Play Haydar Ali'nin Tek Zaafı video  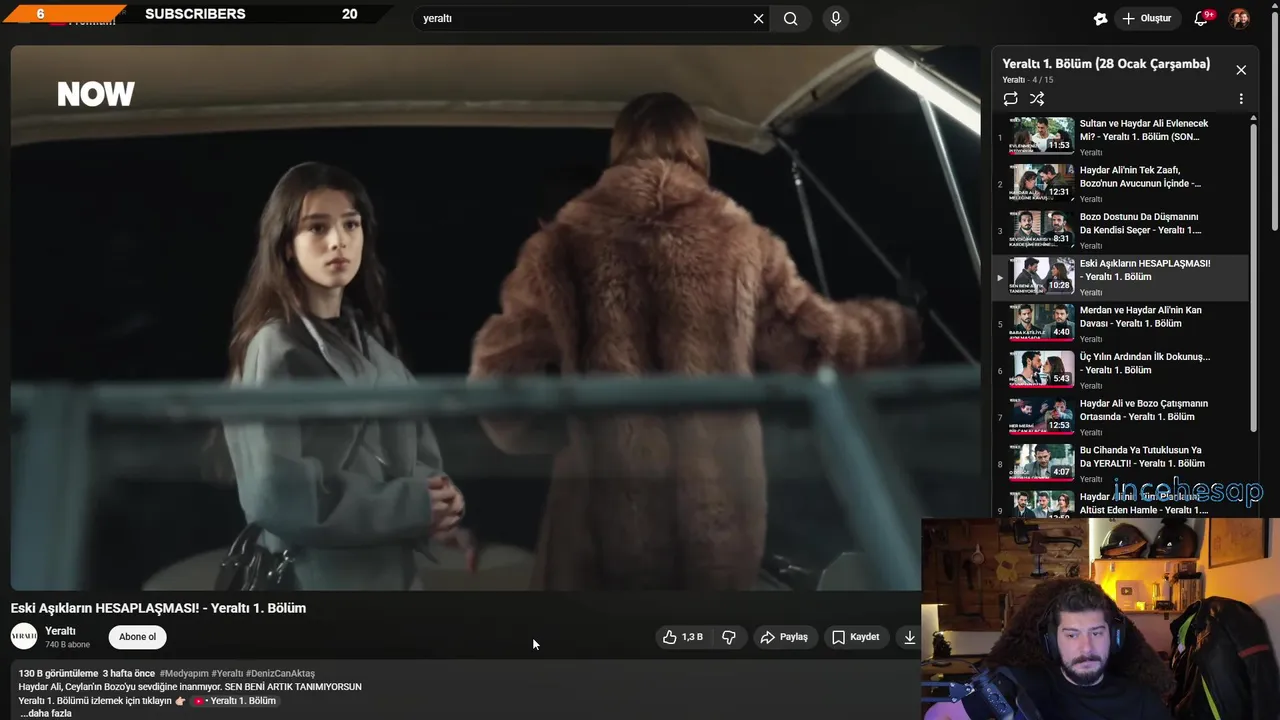point(1121,184)
